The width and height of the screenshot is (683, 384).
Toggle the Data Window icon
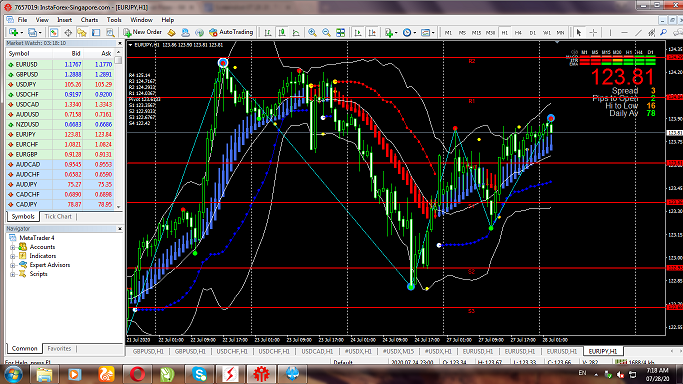[x=68, y=33]
